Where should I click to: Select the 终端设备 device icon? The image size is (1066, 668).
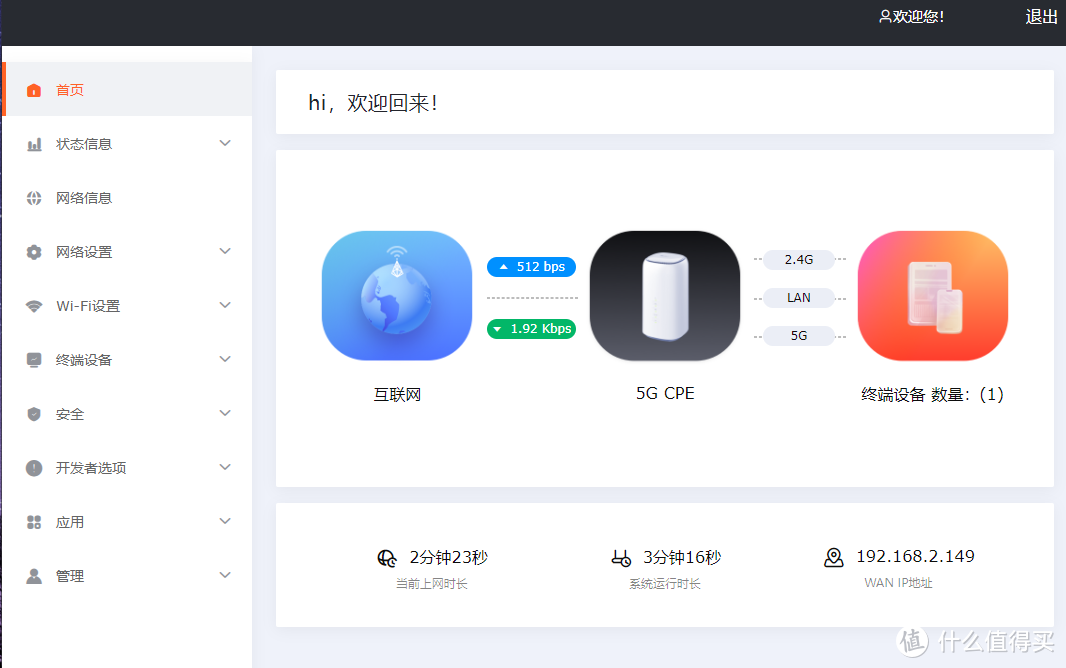(34, 359)
